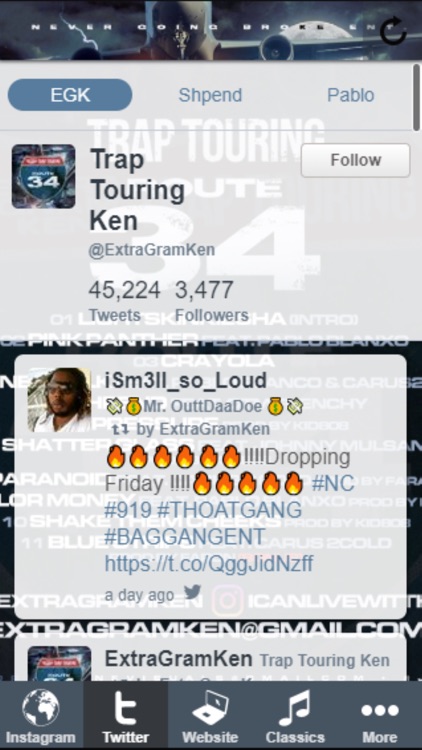
Task: Follow Trap Touring Ken
Action: pos(355,160)
